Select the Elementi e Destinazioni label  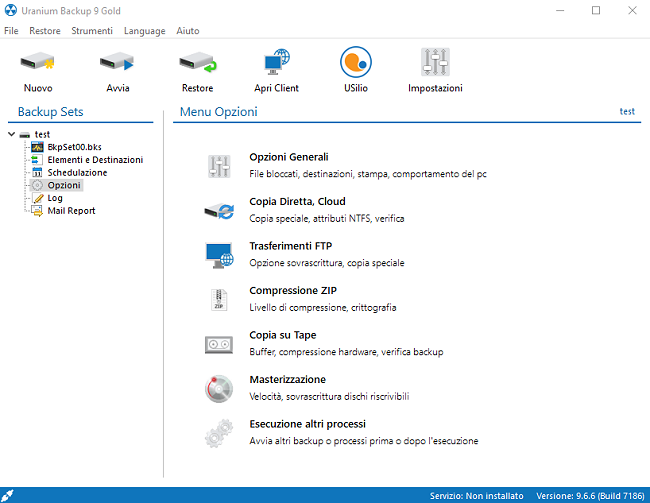point(95,160)
